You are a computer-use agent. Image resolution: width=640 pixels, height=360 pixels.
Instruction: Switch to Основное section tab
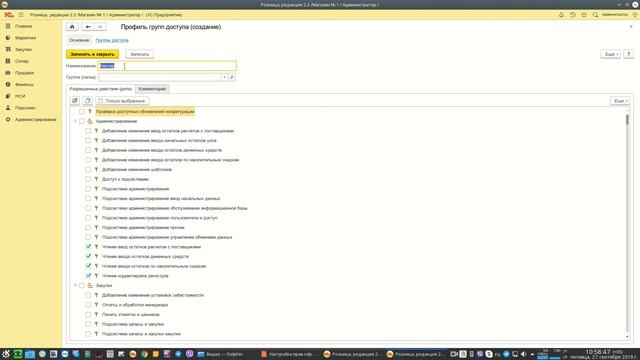(79, 40)
